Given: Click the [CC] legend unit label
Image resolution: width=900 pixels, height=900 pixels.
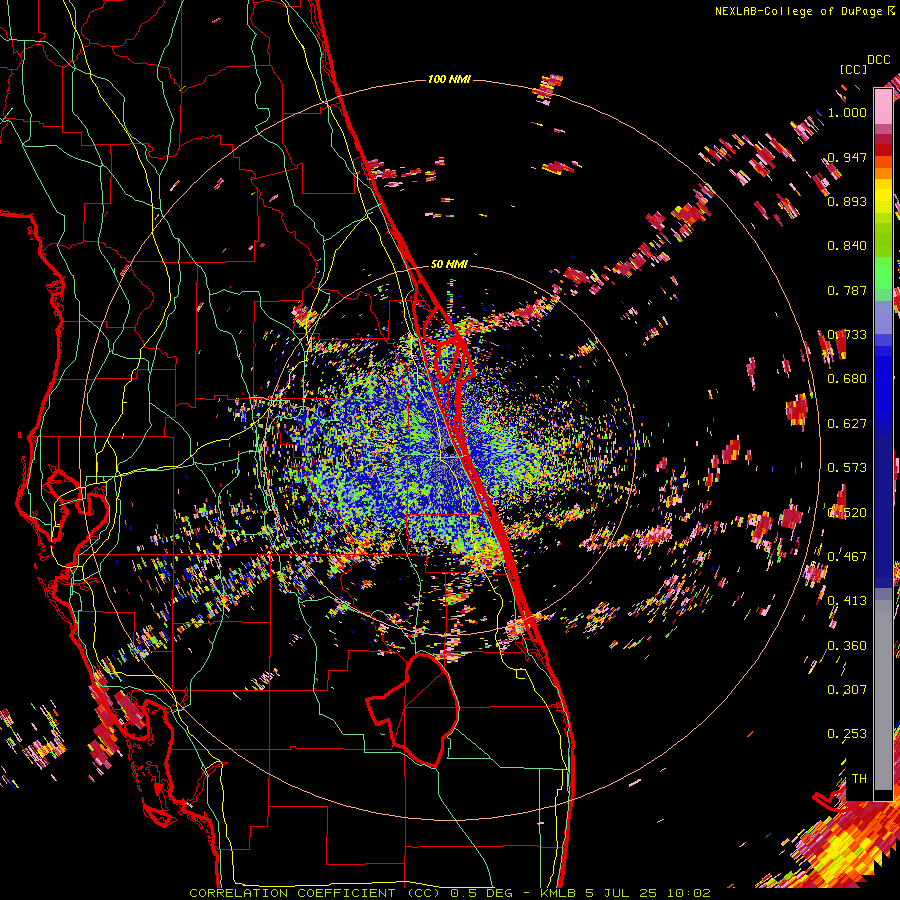Looking at the screenshot, I should click(853, 69).
